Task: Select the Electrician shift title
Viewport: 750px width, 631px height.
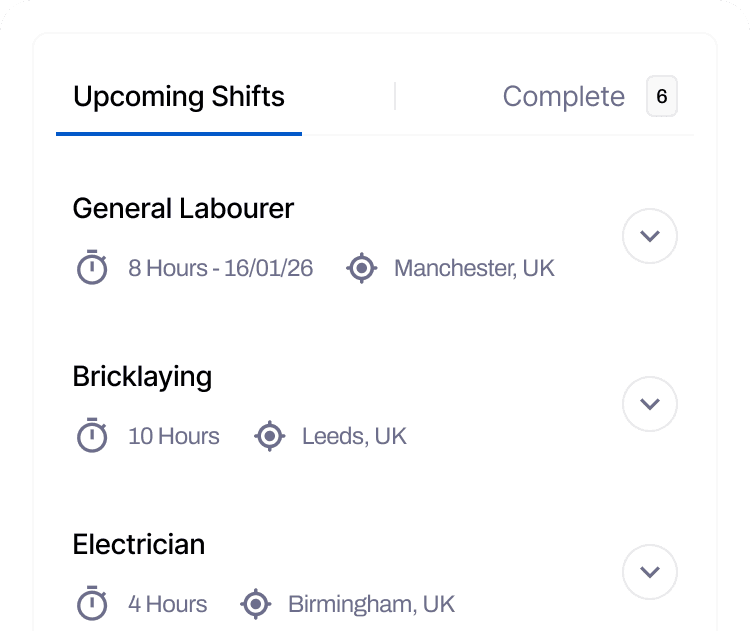Action: tap(138, 544)
